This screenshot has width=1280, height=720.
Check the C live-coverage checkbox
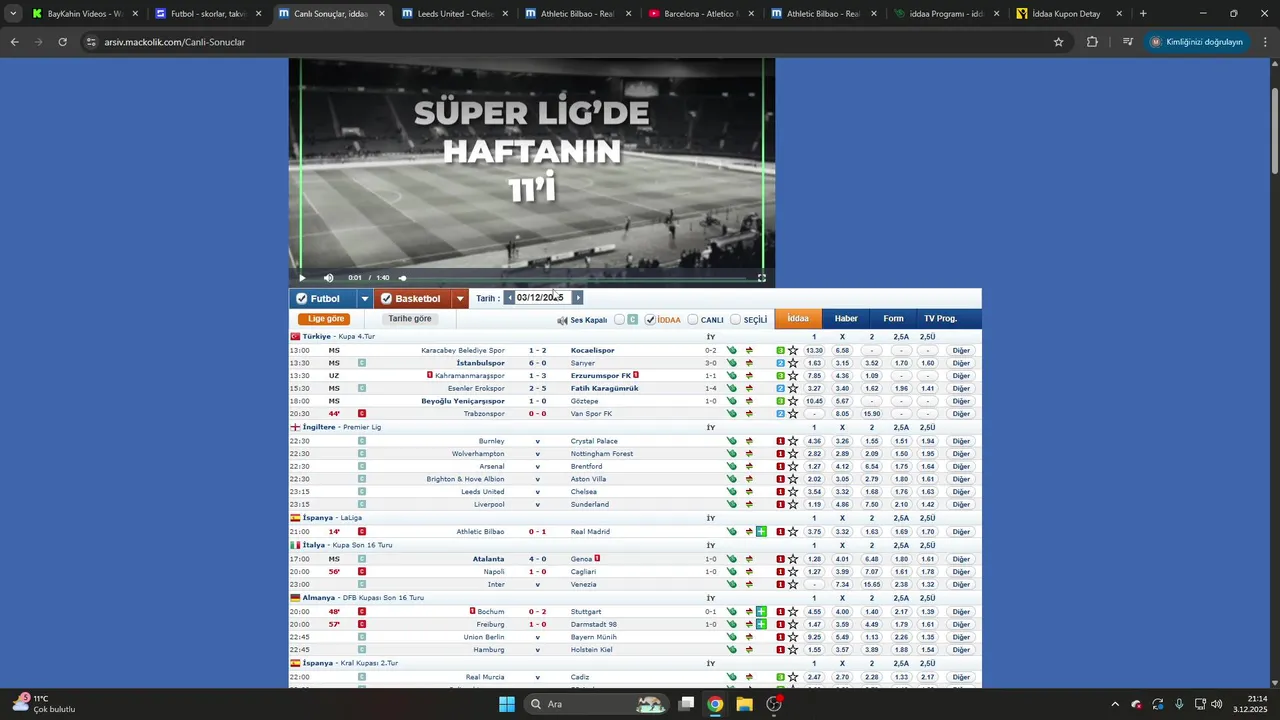click(620, 320)
